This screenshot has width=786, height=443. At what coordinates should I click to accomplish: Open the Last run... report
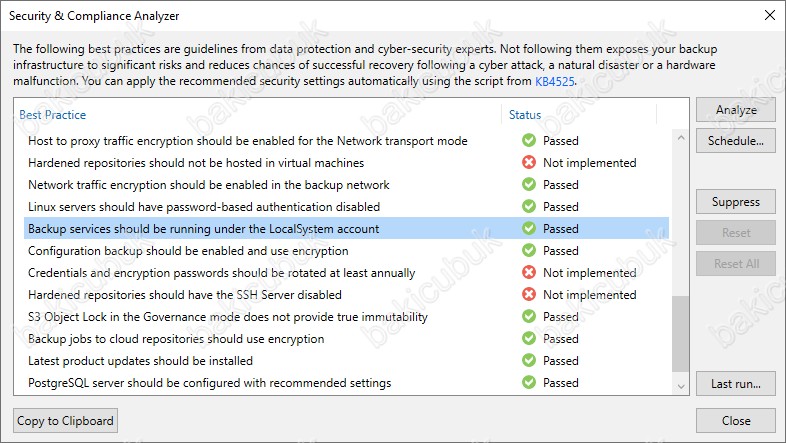736,383
